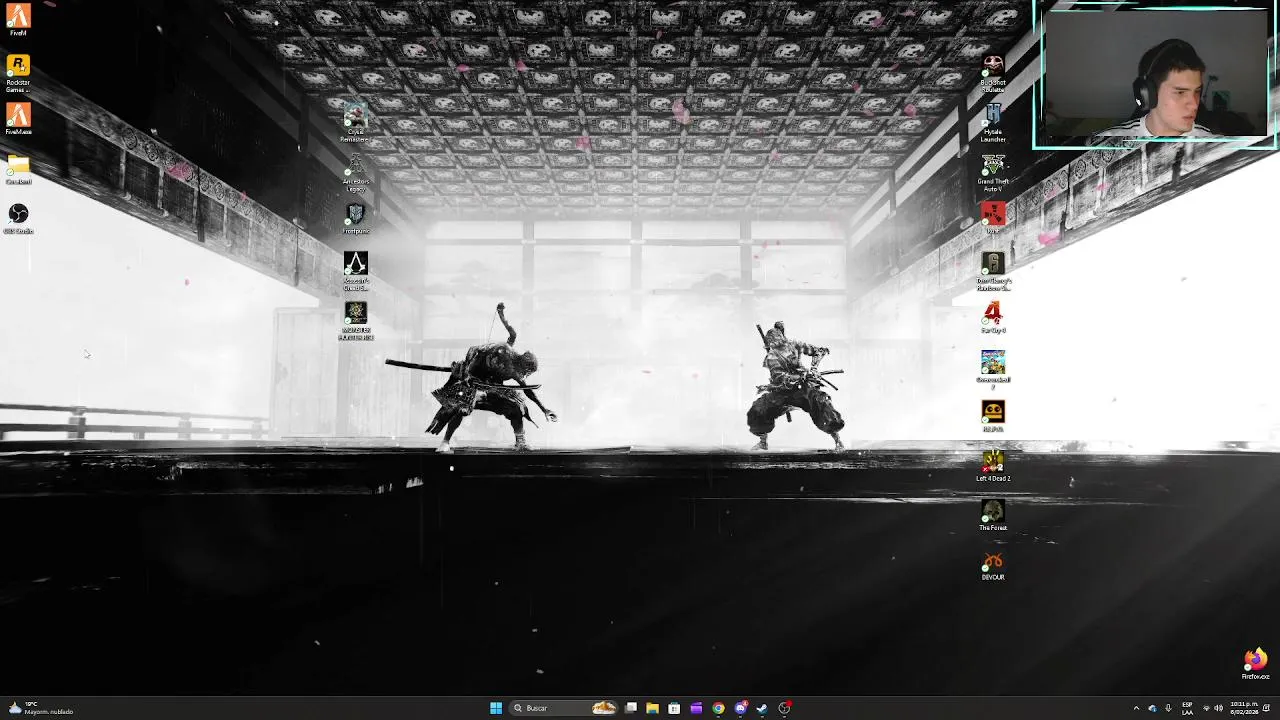Launch Rockstar Games Launcher shortcut
Screen dimensions: 1280x720
(18, 74)
